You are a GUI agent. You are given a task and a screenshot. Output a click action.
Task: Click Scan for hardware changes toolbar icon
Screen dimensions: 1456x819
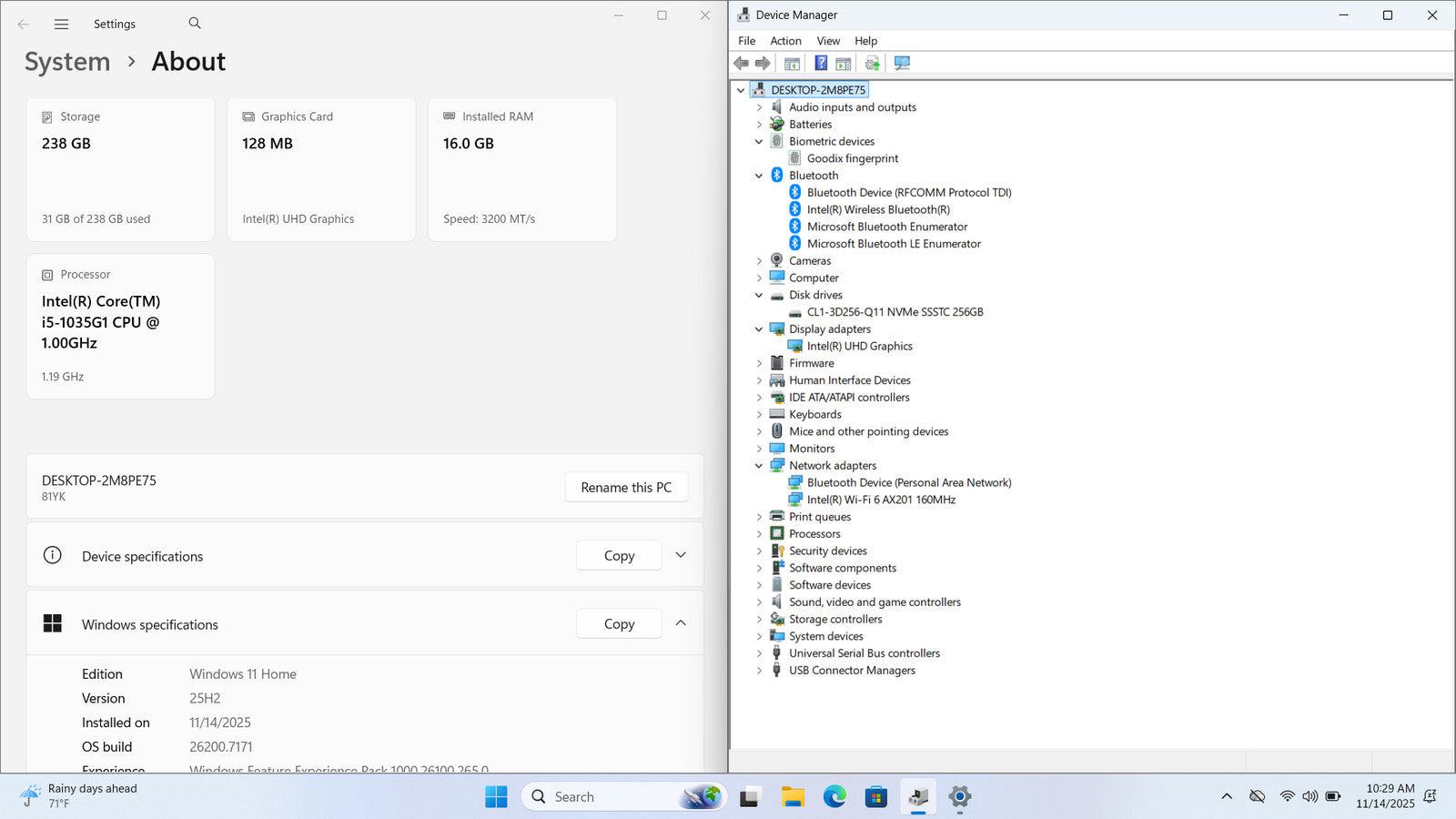[902, 63]
